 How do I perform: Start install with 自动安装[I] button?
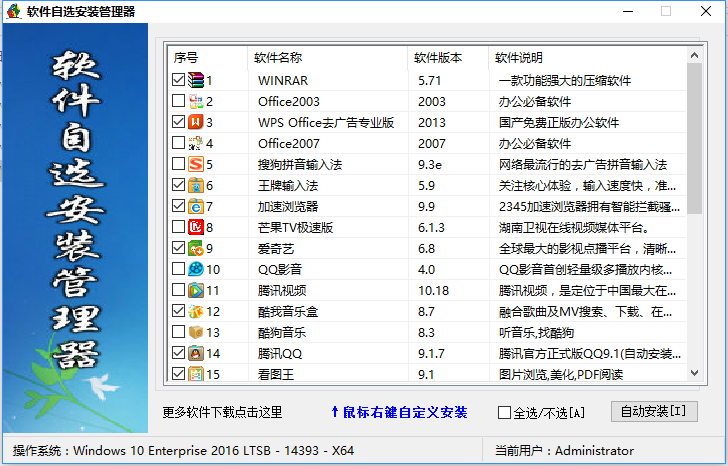[654, 412]
